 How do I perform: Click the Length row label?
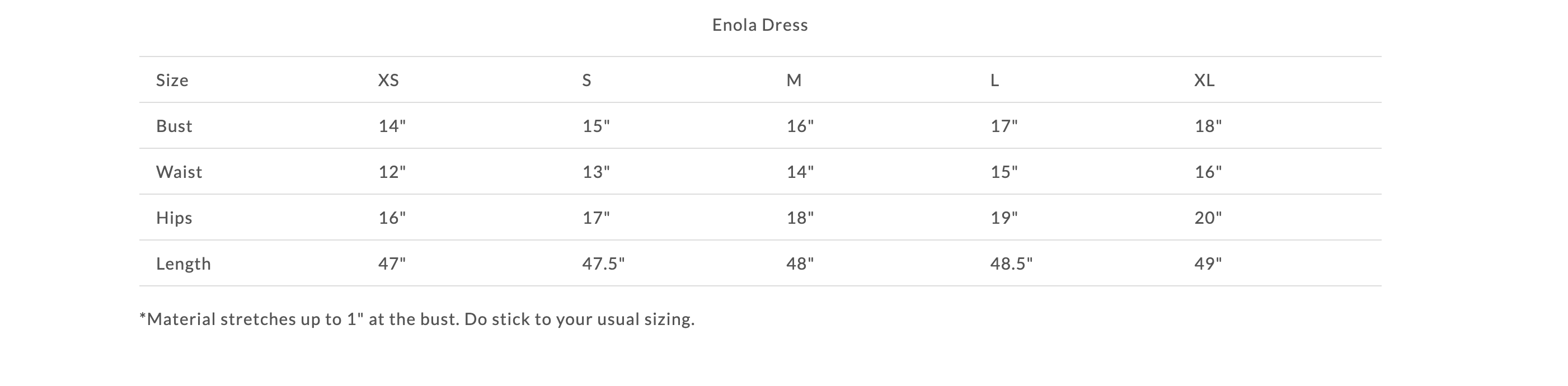coord(183,263)
